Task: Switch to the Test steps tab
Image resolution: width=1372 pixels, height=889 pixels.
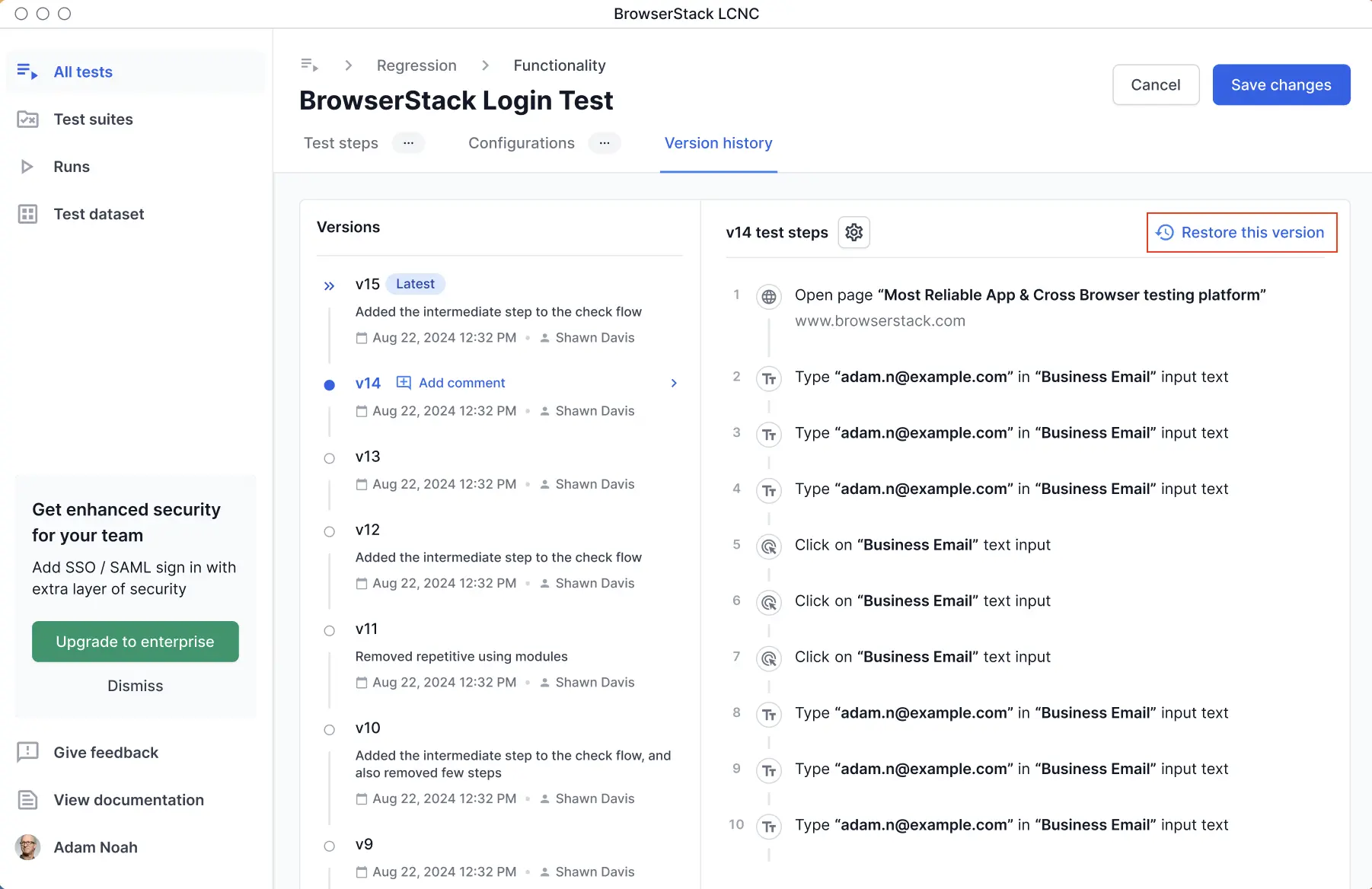Action: tap(340, 143)
